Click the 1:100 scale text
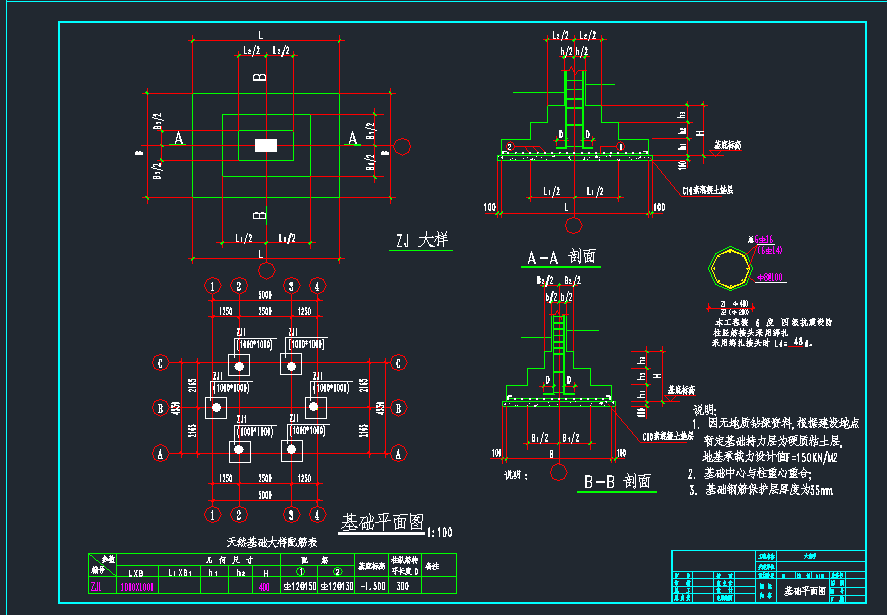Screen dimensions: 887x615 [439, 532]
